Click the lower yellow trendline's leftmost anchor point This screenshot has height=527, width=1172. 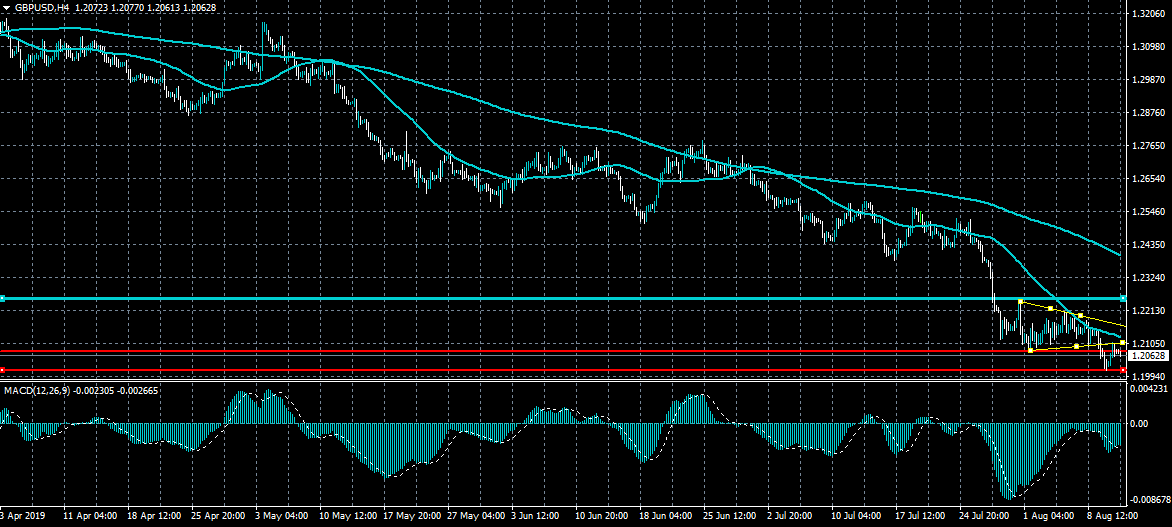tap(1030, 350)
